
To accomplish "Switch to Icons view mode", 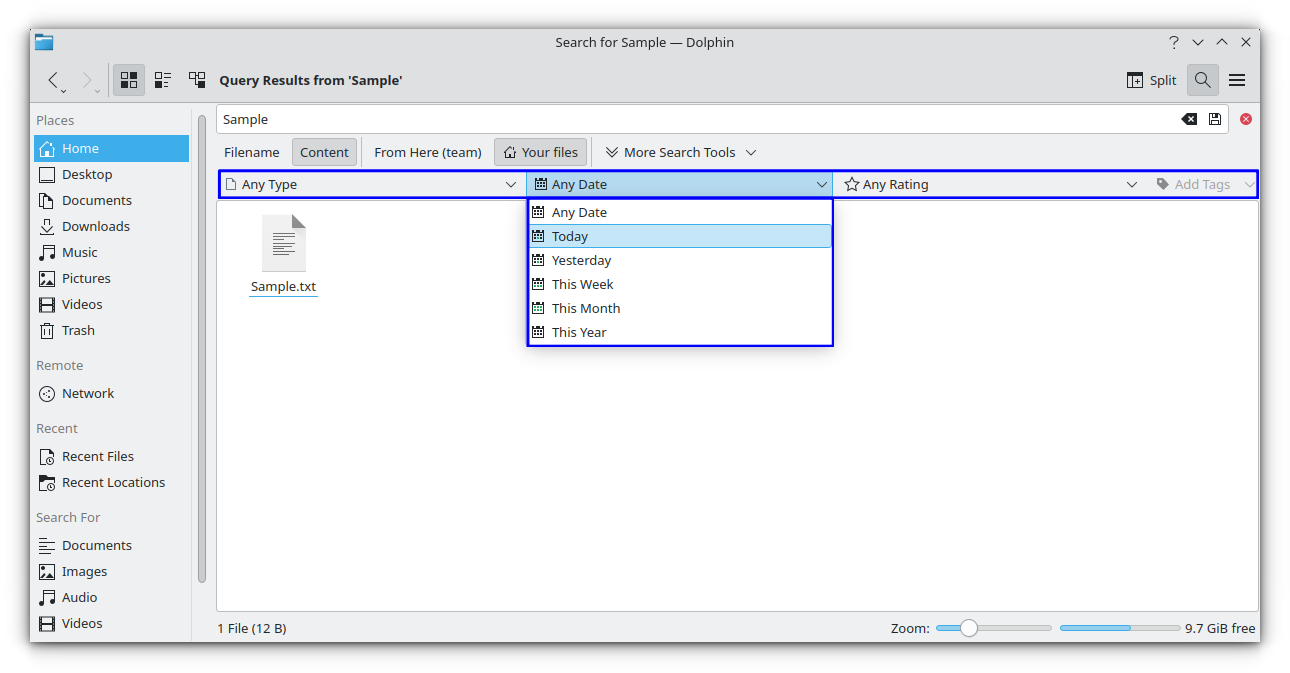I will coord(128,80).
